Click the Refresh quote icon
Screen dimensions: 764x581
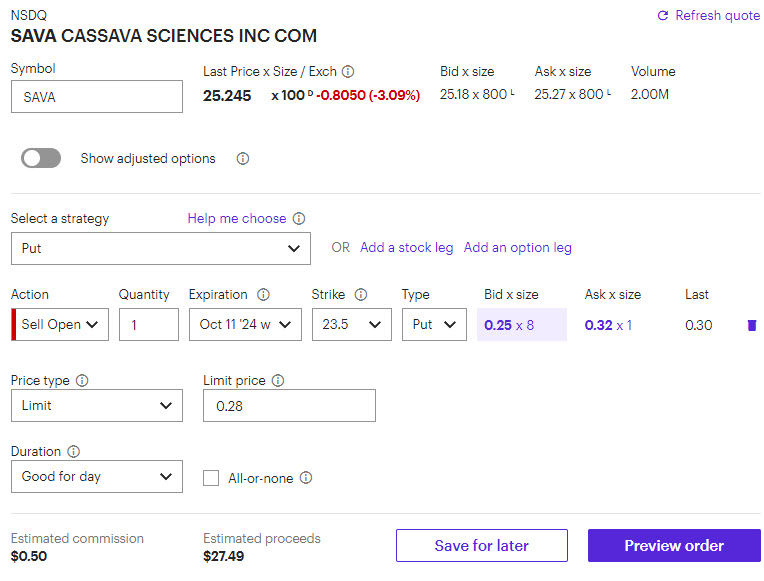pyautogui.click(x=662, y=16)
